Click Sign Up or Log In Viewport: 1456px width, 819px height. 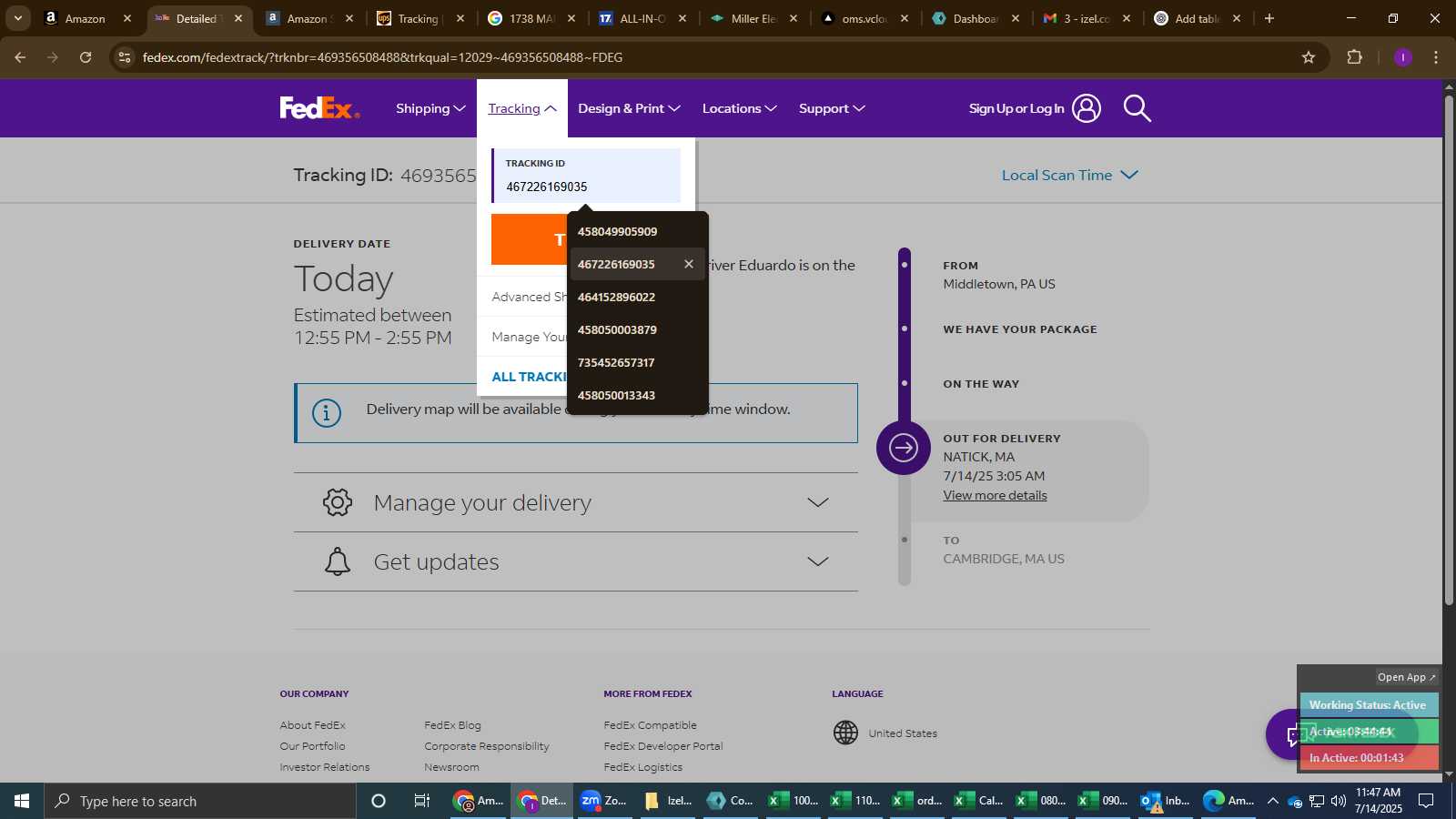click(x=1016, y=108)
